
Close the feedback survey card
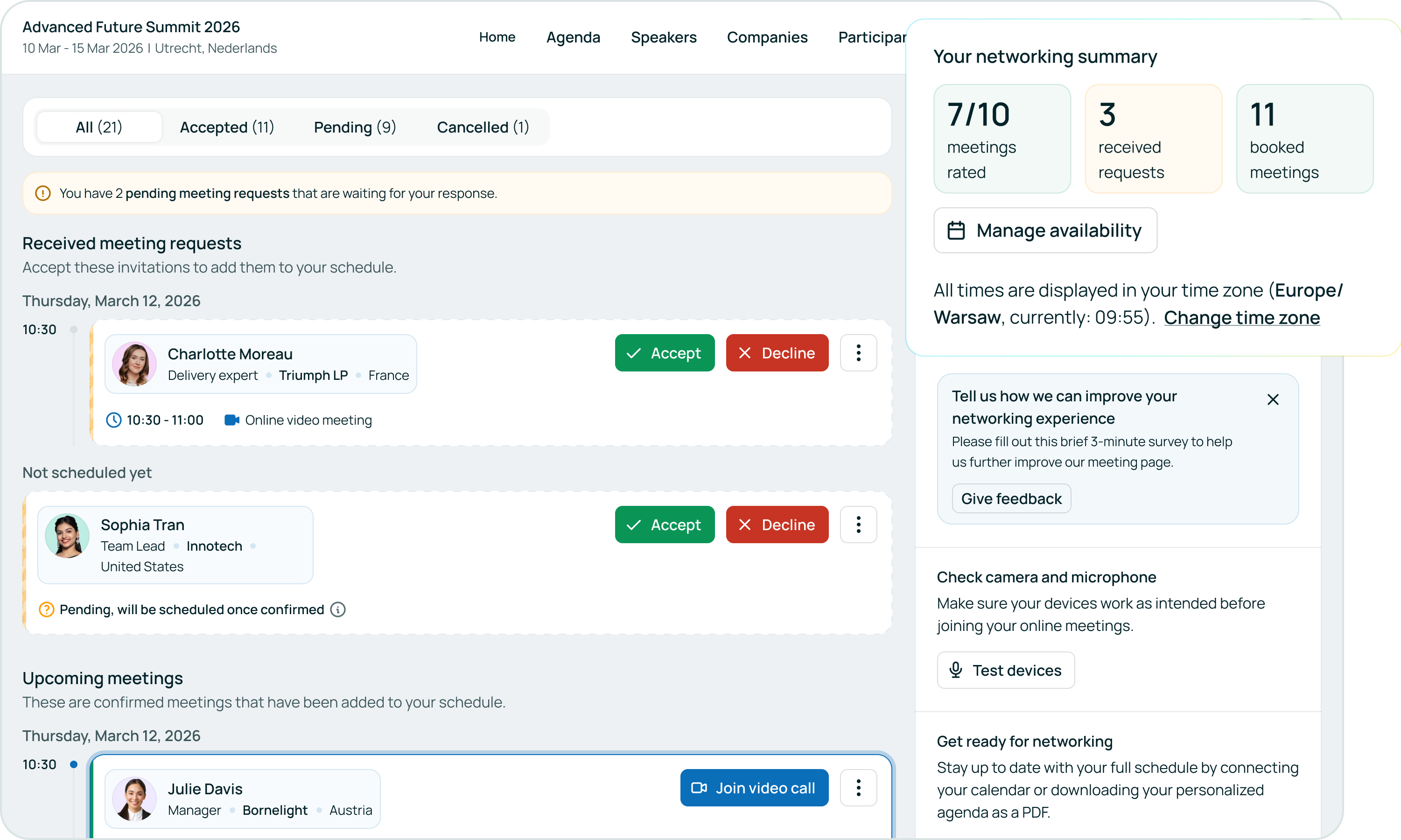pyautogui.click(x=1273, y=399)
